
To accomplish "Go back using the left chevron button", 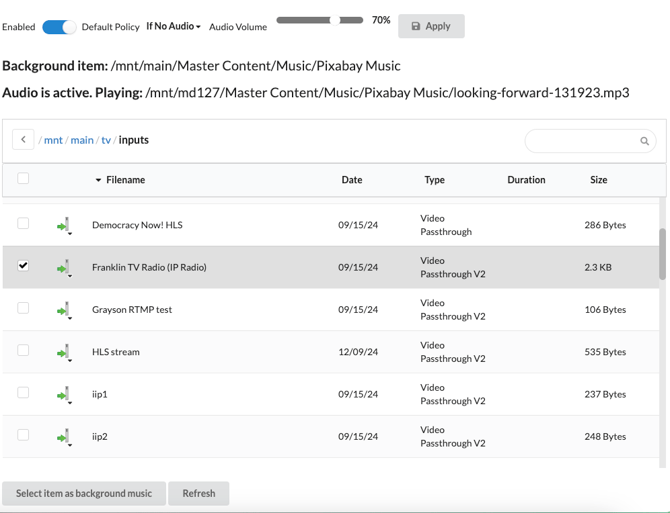I will pyautogui.click(x=24, y=140).
